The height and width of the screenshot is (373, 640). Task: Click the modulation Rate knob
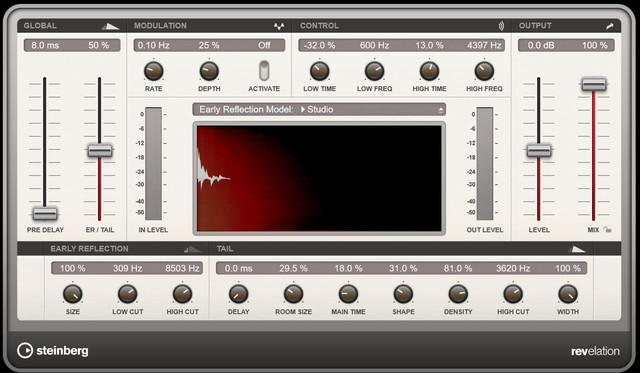pos(153,71)
